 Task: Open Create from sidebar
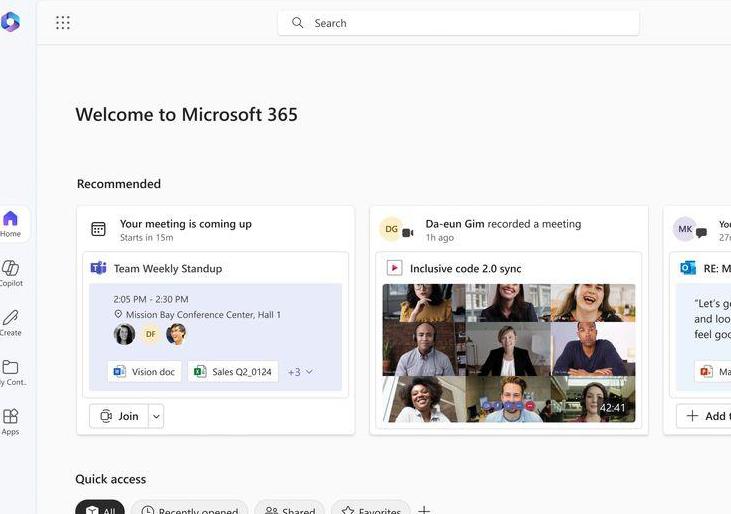coord(11,323)
